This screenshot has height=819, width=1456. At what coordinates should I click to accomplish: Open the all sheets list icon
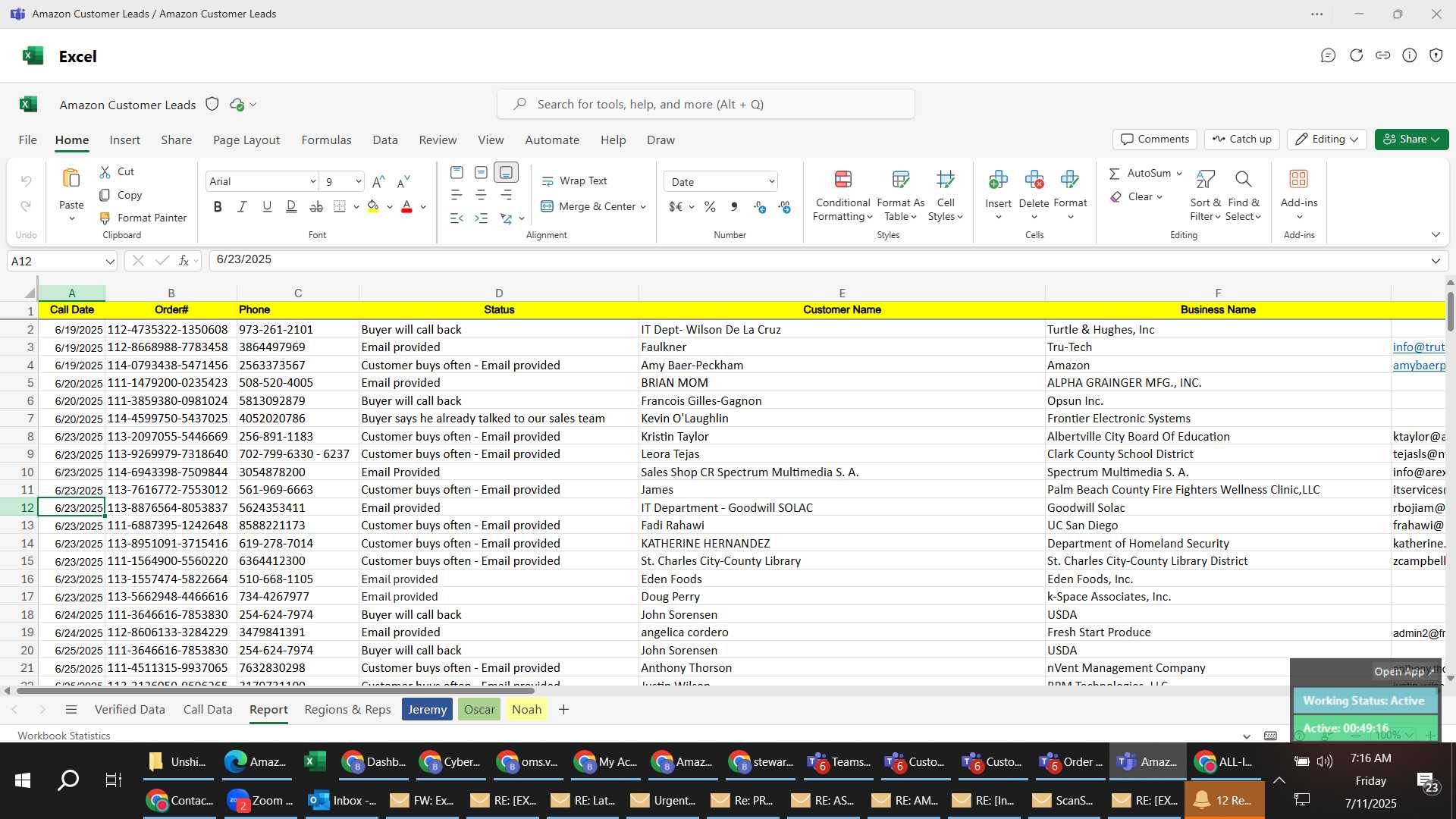point(71,709)
